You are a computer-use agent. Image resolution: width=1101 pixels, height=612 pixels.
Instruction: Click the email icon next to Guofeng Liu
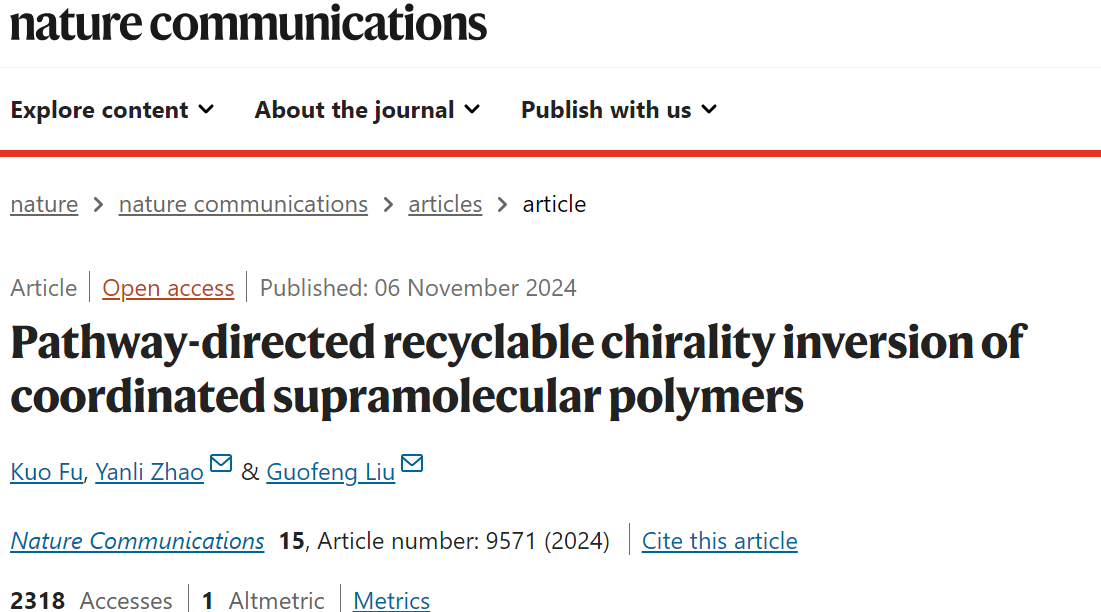pyautogui.click(x=412, y=464)
